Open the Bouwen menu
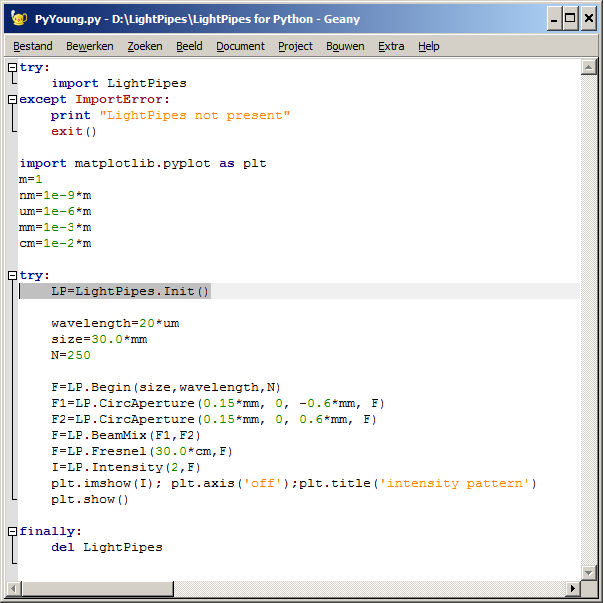604x603 pixels. 345,46
